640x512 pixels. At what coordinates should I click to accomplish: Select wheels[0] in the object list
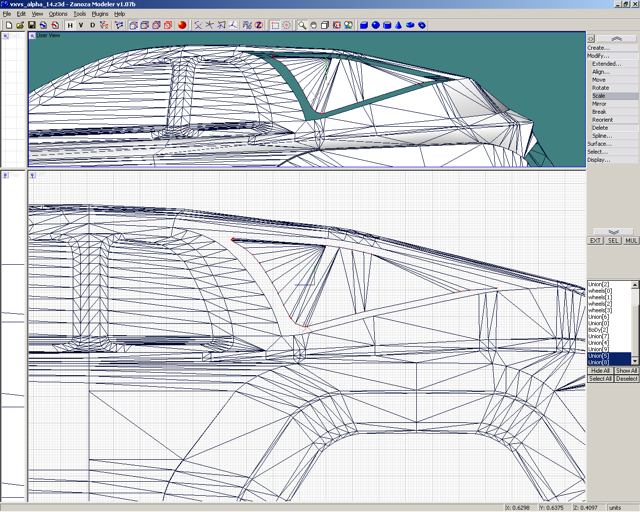[x=599, y=291]
